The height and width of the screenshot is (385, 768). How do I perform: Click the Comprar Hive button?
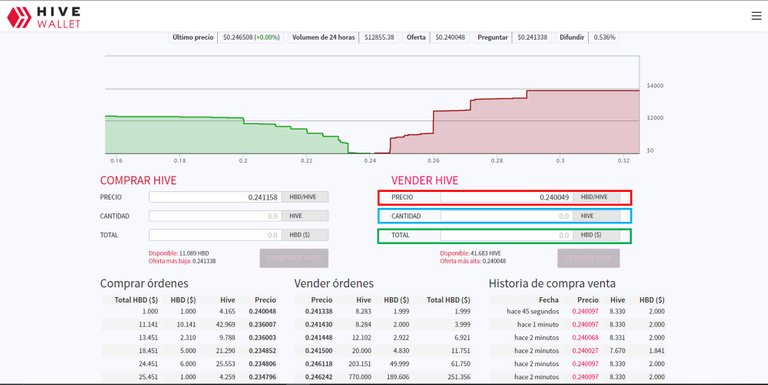click(x=294, y=258)
